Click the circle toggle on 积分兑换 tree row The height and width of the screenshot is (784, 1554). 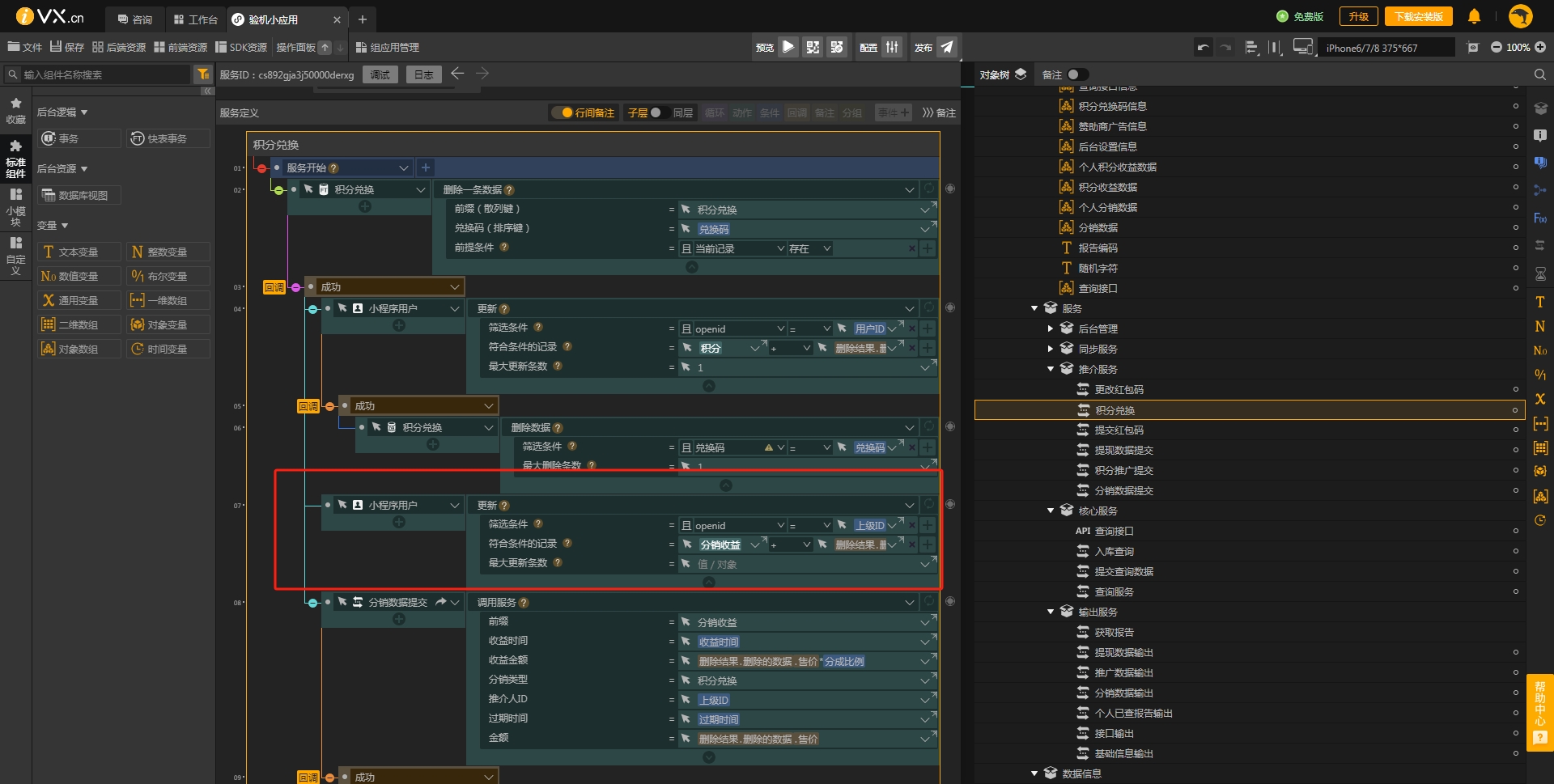(x=1515, y=410)
